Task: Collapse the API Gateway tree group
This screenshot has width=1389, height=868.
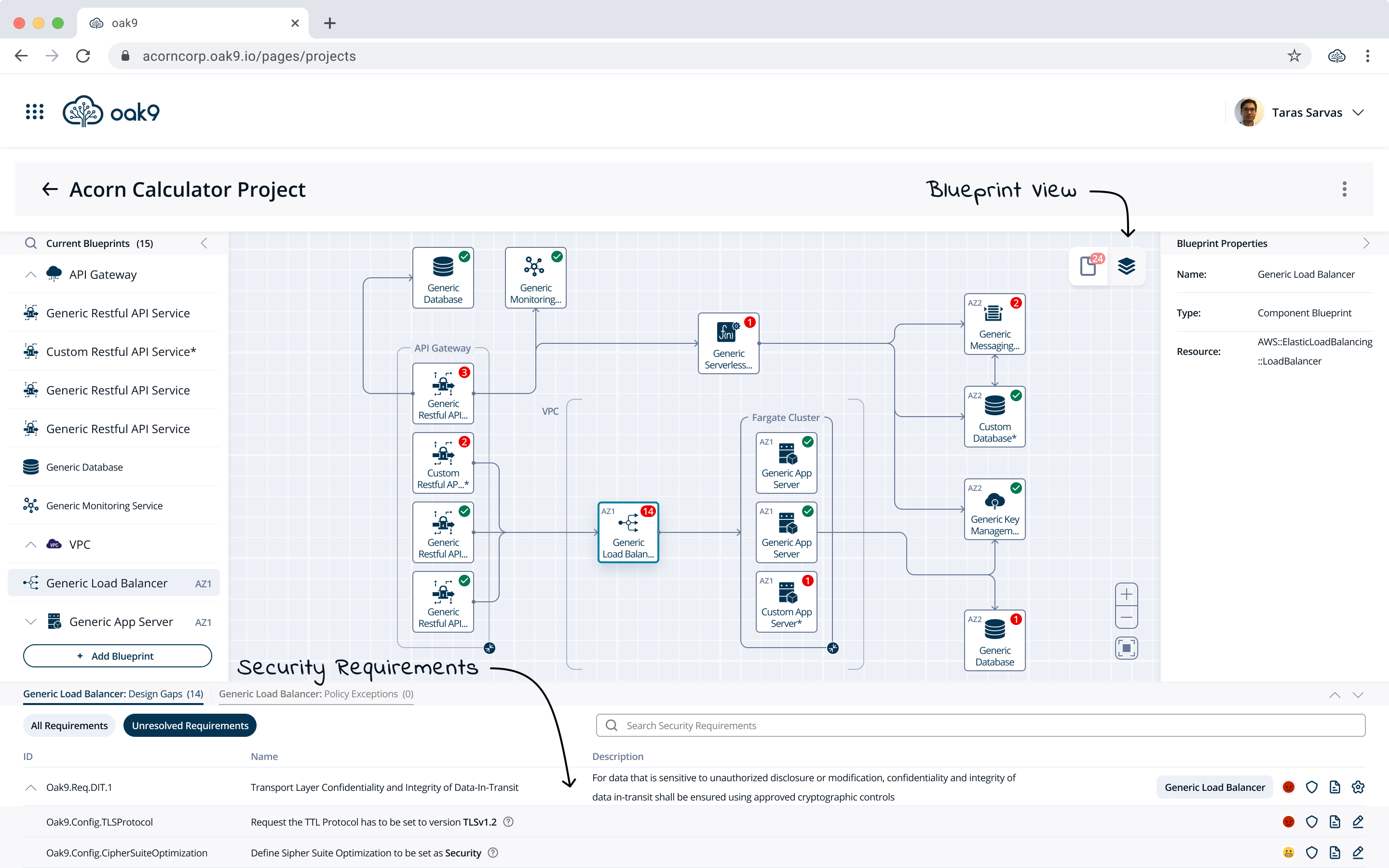Action: click(31, 274)
